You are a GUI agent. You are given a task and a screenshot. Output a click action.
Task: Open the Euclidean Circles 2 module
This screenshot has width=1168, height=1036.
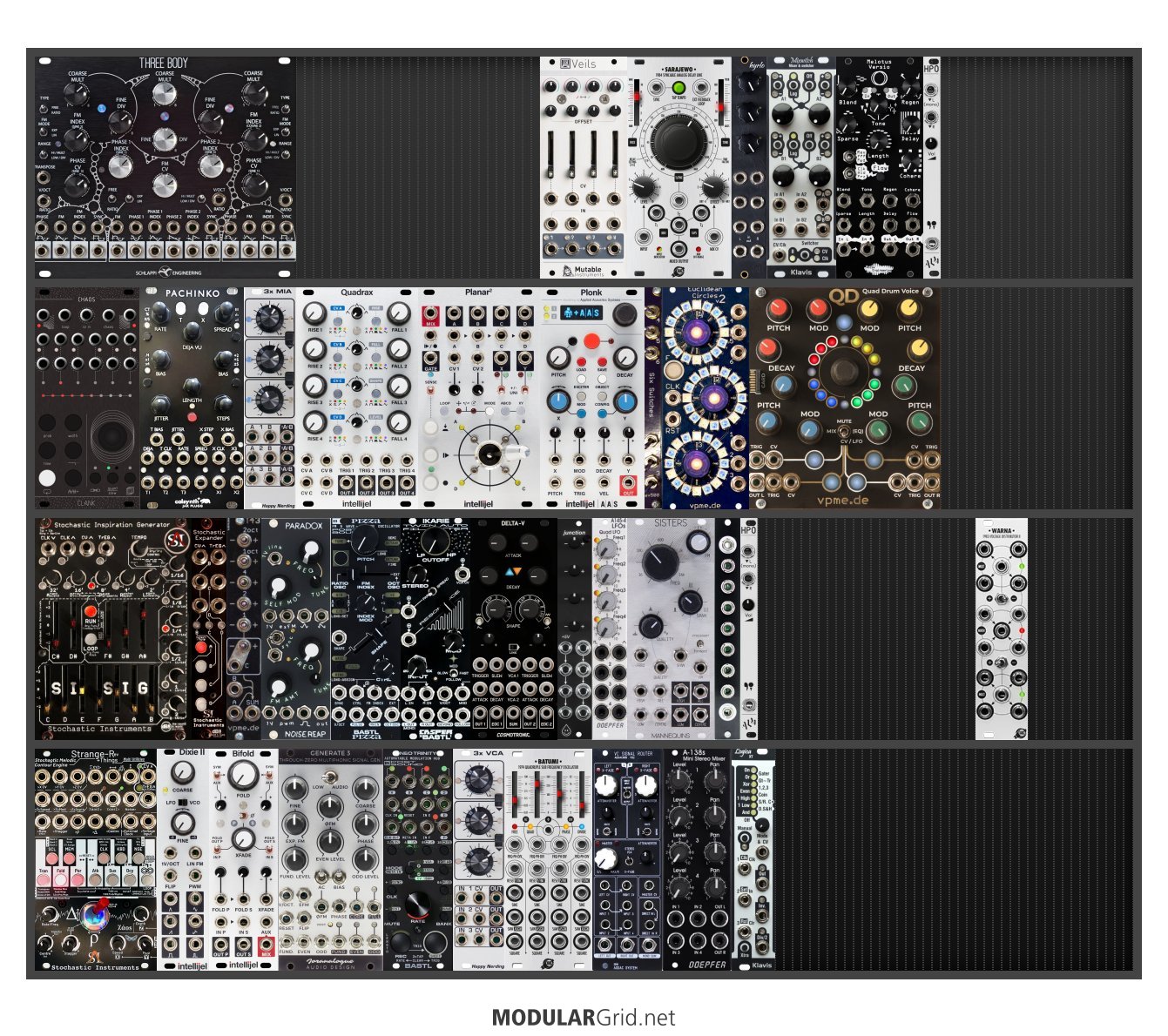point(706,399)
